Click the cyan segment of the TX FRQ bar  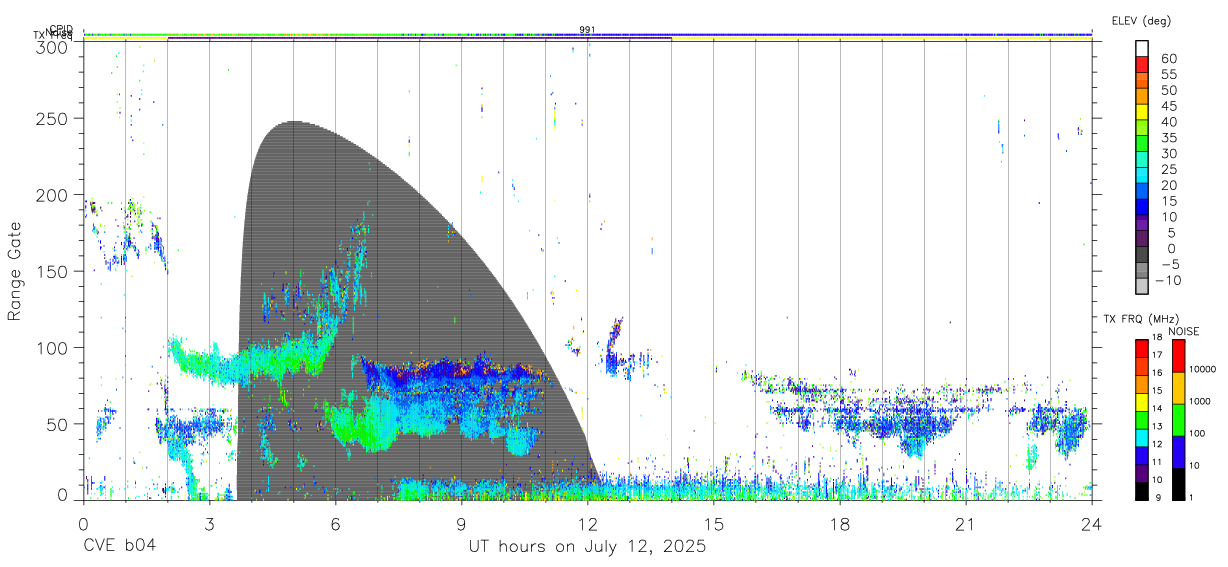1141,436
